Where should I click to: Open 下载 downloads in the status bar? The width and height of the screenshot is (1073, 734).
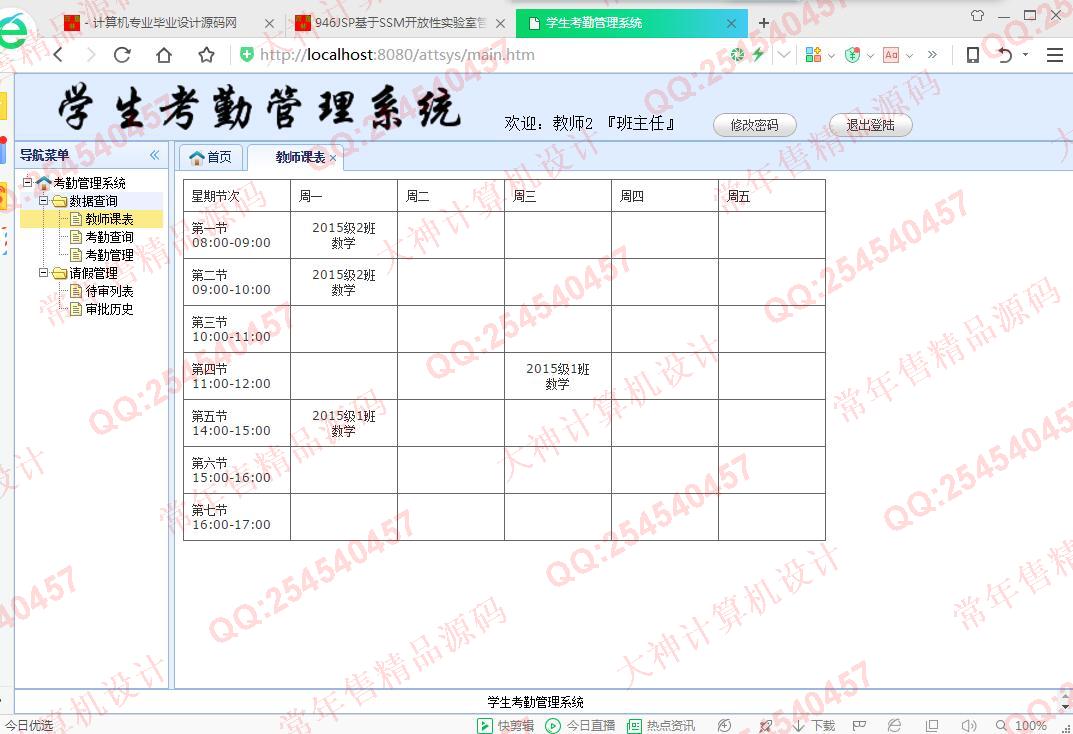tap(814, 726)
